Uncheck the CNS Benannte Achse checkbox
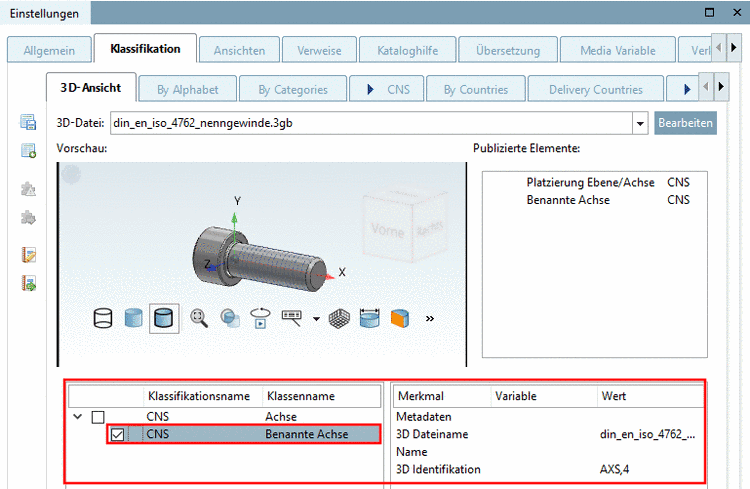The height and width of the screenshot is (489, 750). pos(117,434)
